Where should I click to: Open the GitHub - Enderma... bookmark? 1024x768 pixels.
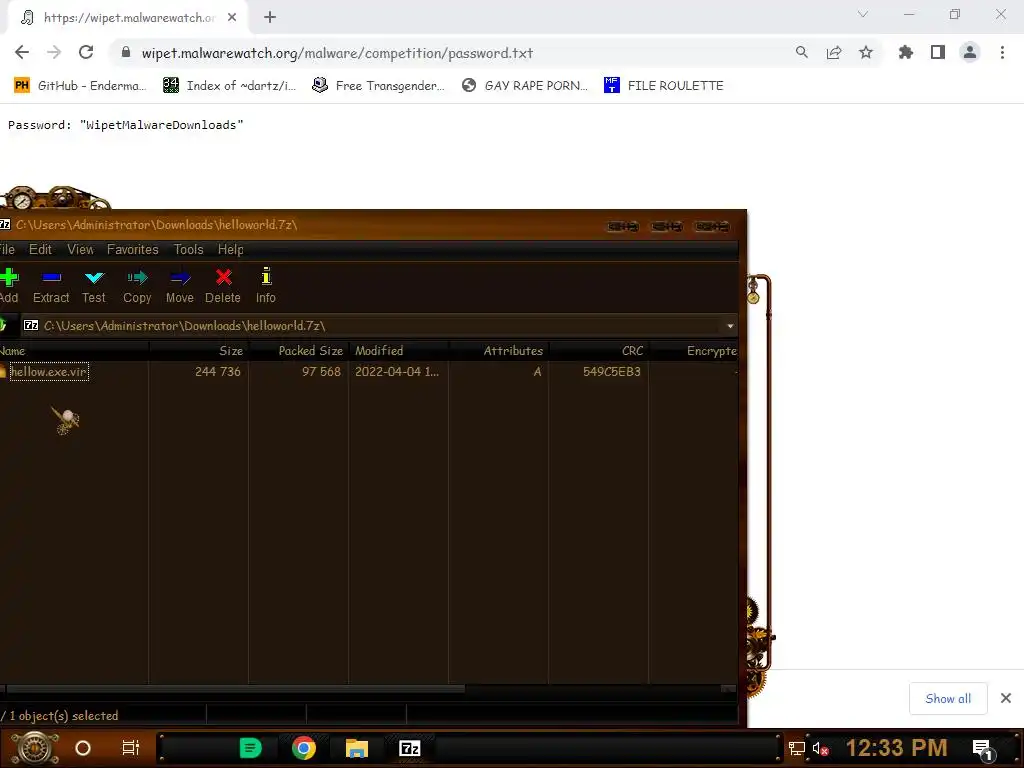(x=79, y=86)
